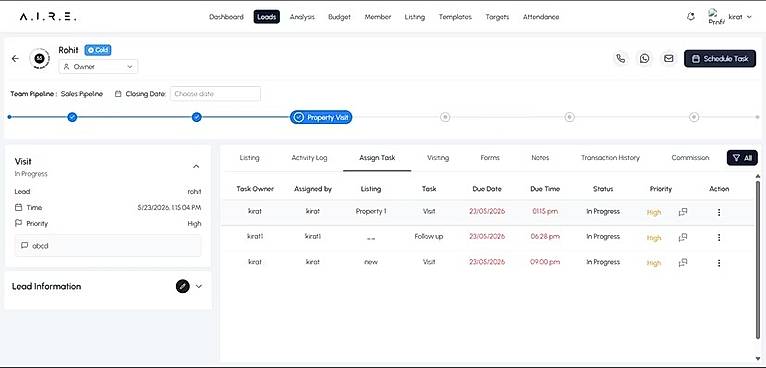Click the Priority column header
The width and height of the screenshot is (766, 368).
pos(660,189)
